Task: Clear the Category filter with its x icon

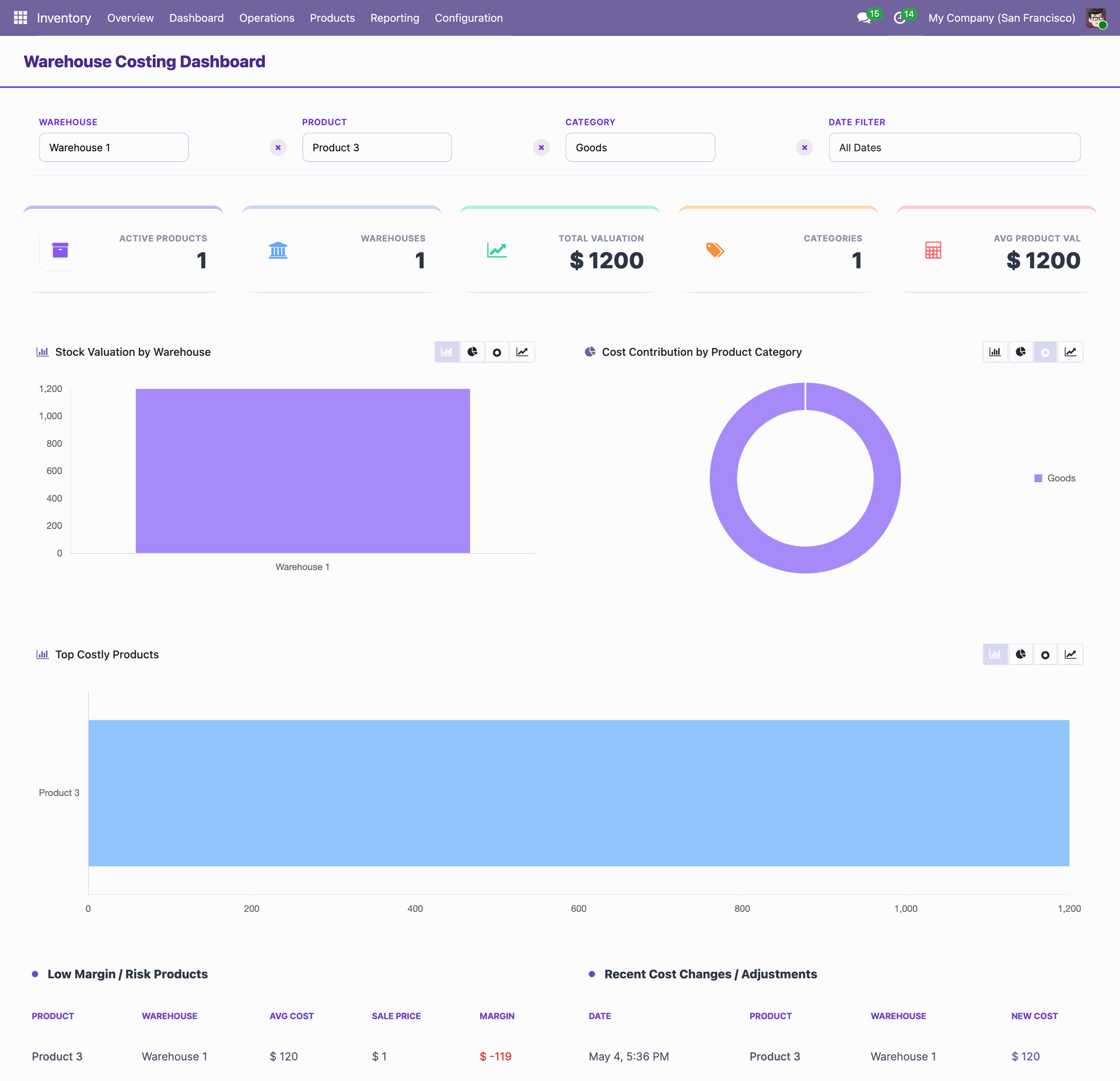Action: tap(804, 148)
